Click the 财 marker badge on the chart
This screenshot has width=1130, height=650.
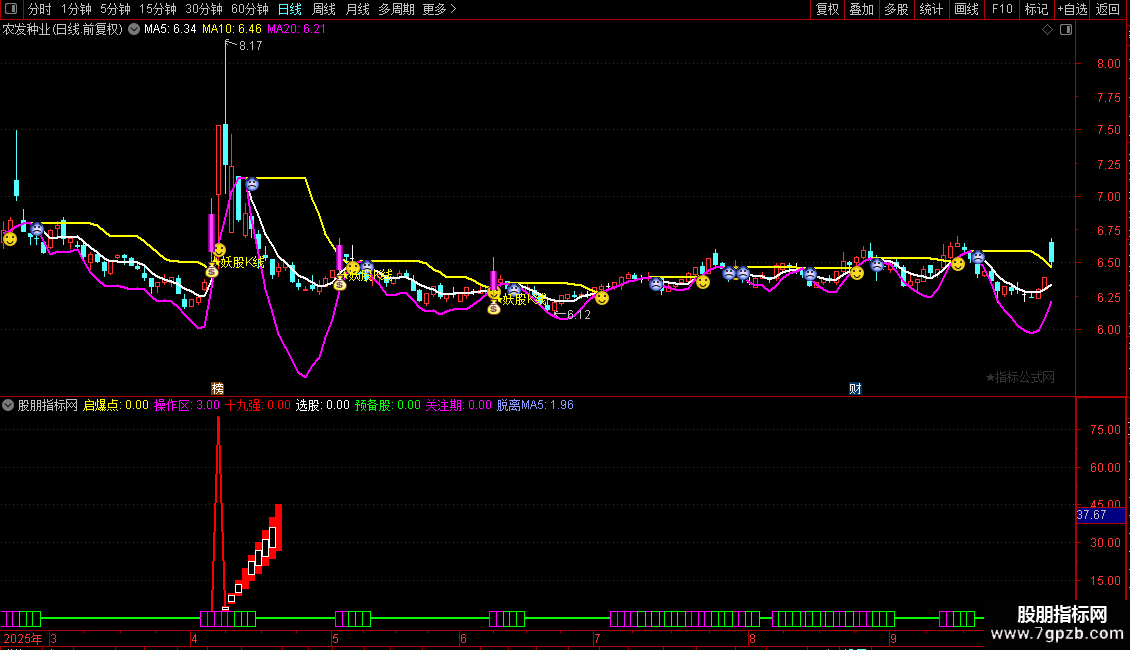click(855, 388)
